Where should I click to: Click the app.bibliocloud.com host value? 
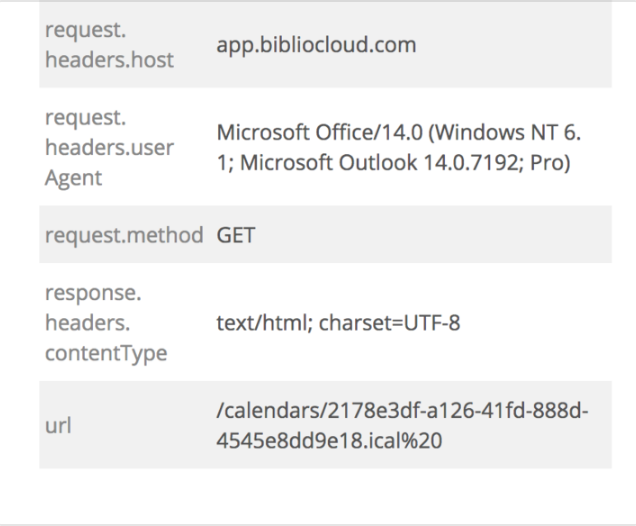[x=315, y=45]
